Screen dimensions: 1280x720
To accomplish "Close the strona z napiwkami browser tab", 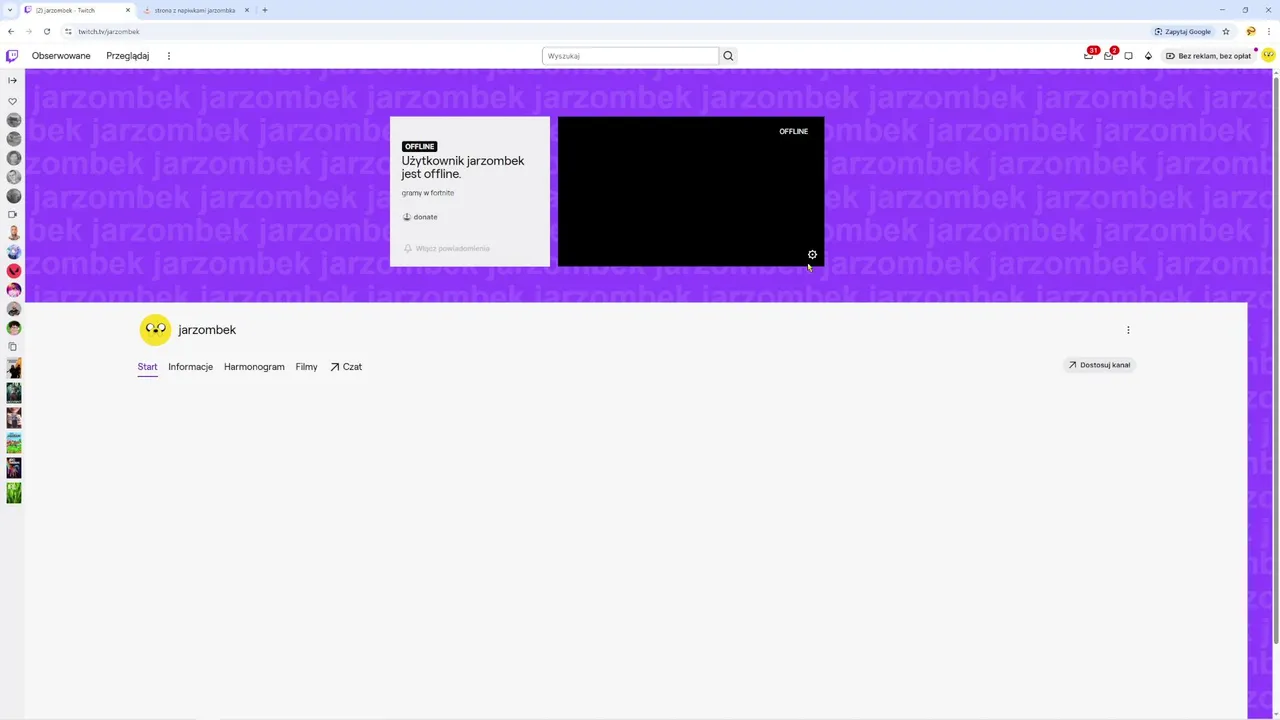I will (246, 10).
